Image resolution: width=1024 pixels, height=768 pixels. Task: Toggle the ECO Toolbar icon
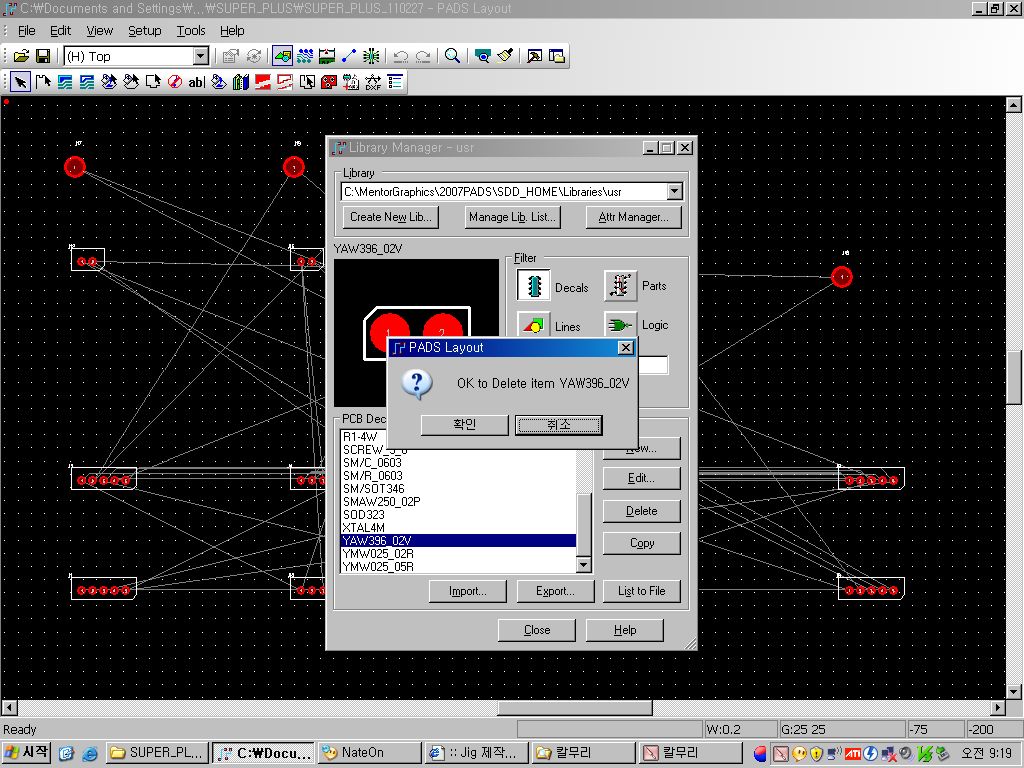(349, 56)
